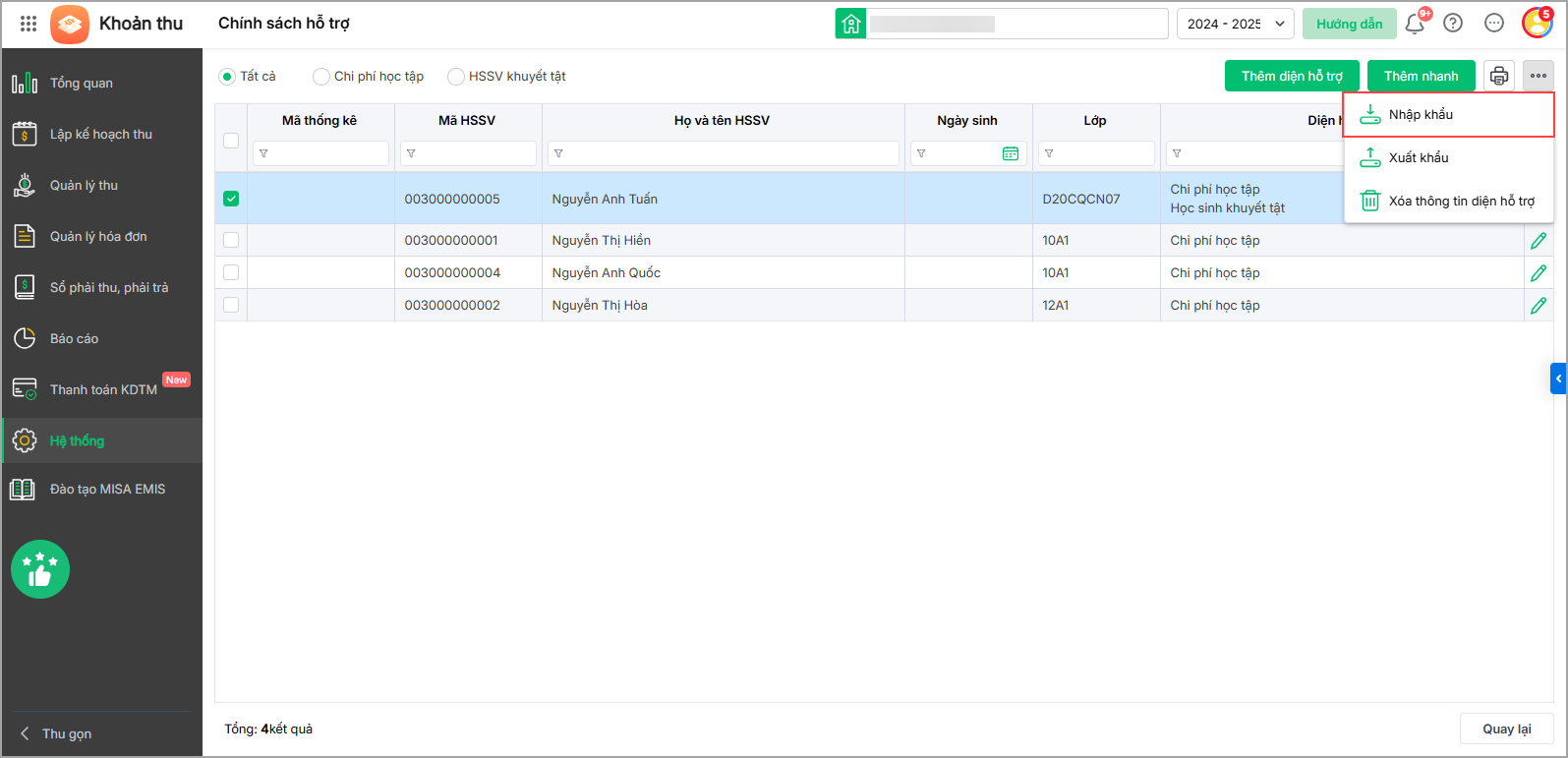Viewport: 1568px width, 758px height.
Task: Open the calendar picker in Ngày sinh filter
Action: tap(1010, 153)
